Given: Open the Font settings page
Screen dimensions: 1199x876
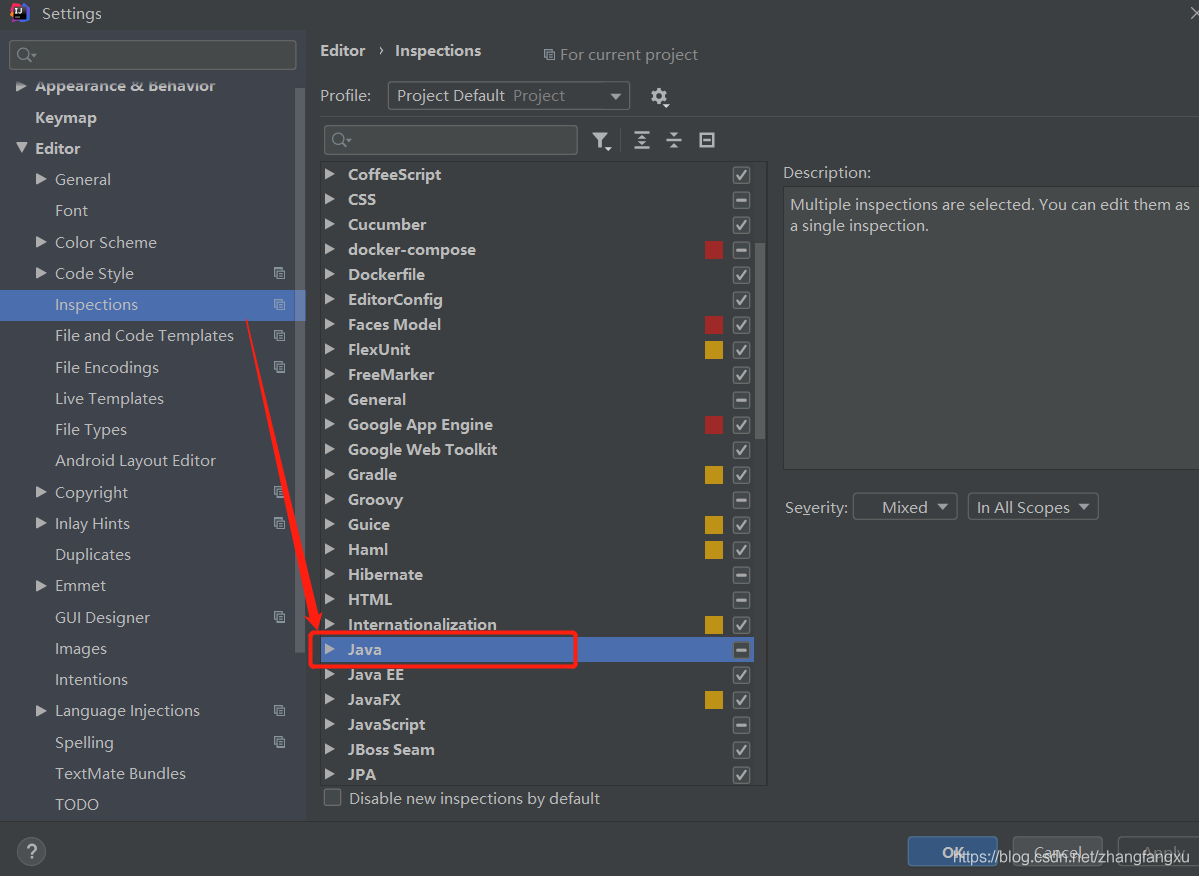Looking at the screenshot, I should pyautogui.click(x=71, y=211).
